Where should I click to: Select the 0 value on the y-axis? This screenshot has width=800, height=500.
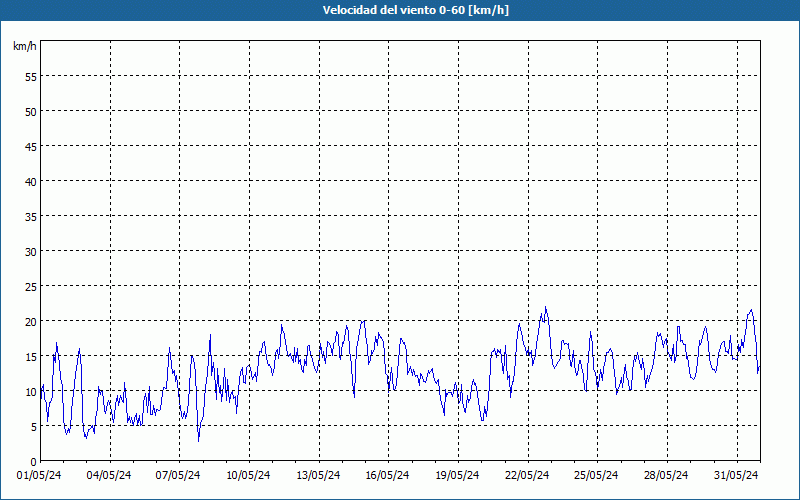[x=34, y=462]
